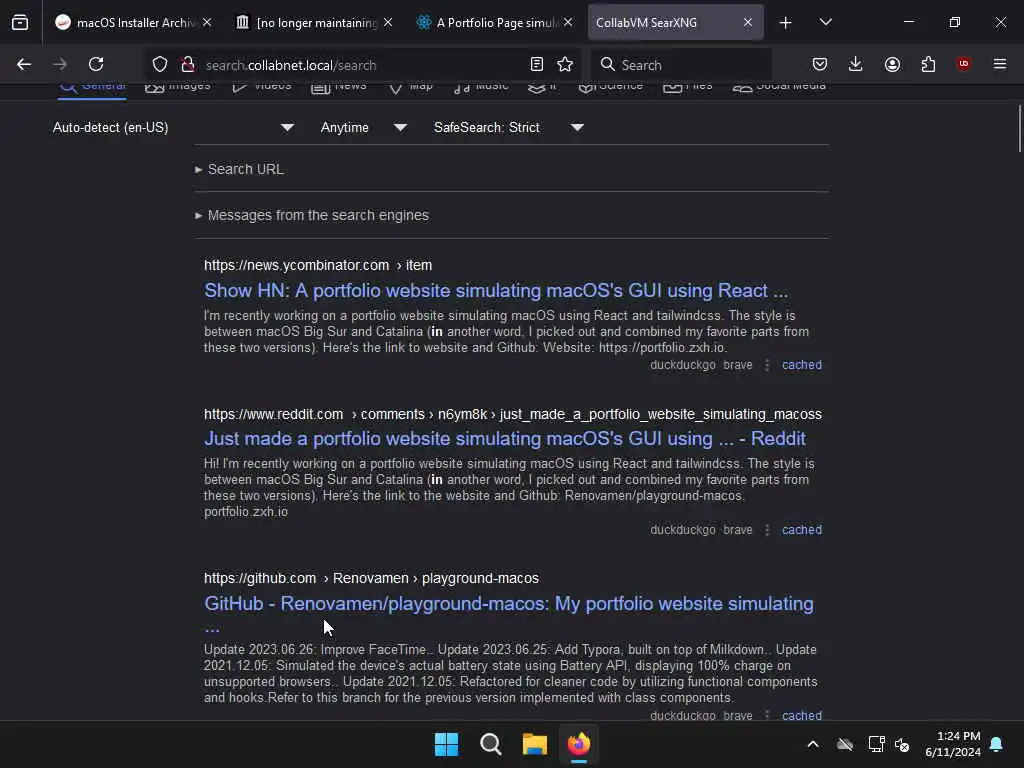This screenshot has height=768, width=1024.
Task: Switch to A Portfolio Page tab
Action: point(496,23)
